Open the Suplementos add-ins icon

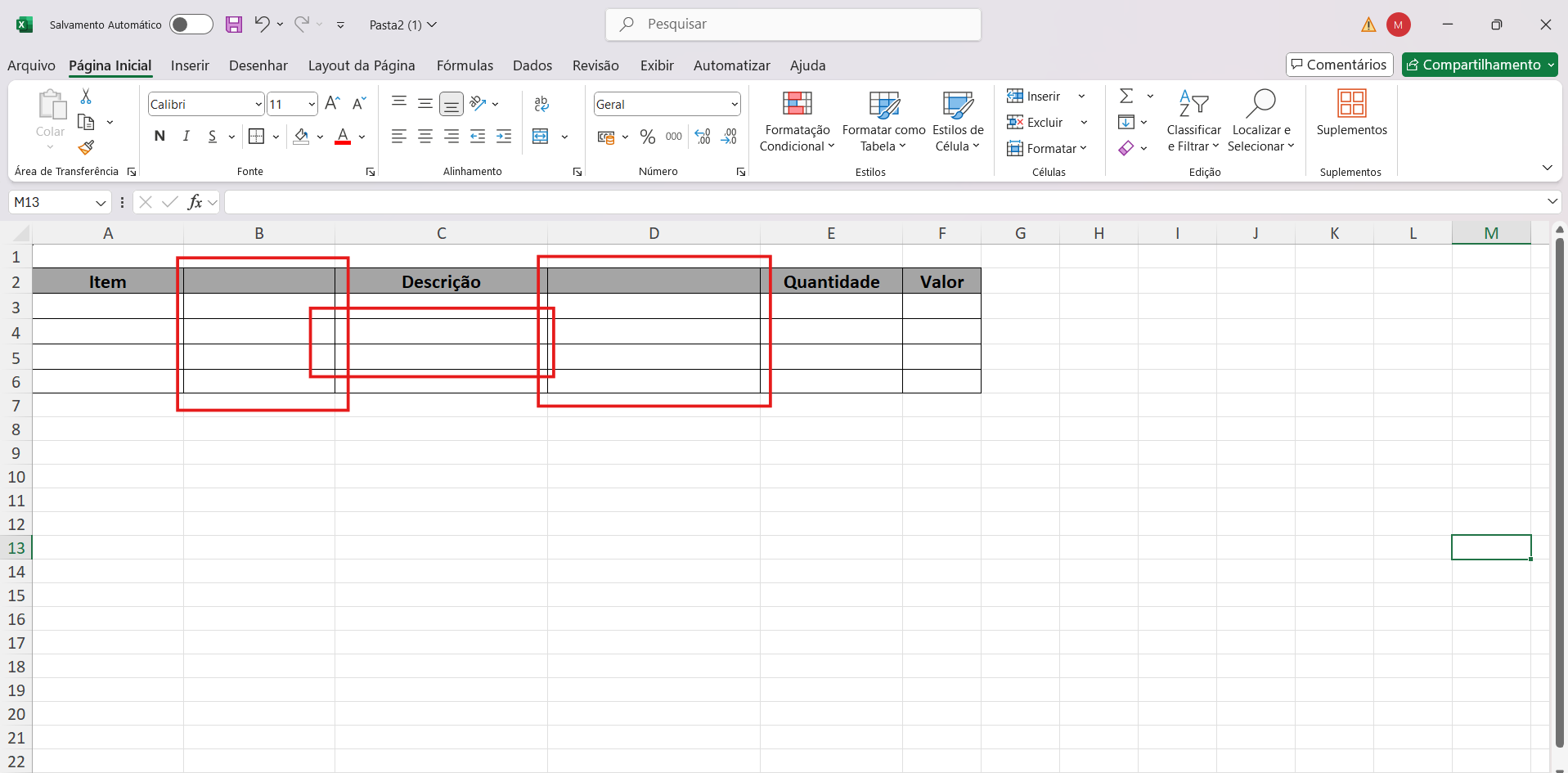(x=1352, y=112)
